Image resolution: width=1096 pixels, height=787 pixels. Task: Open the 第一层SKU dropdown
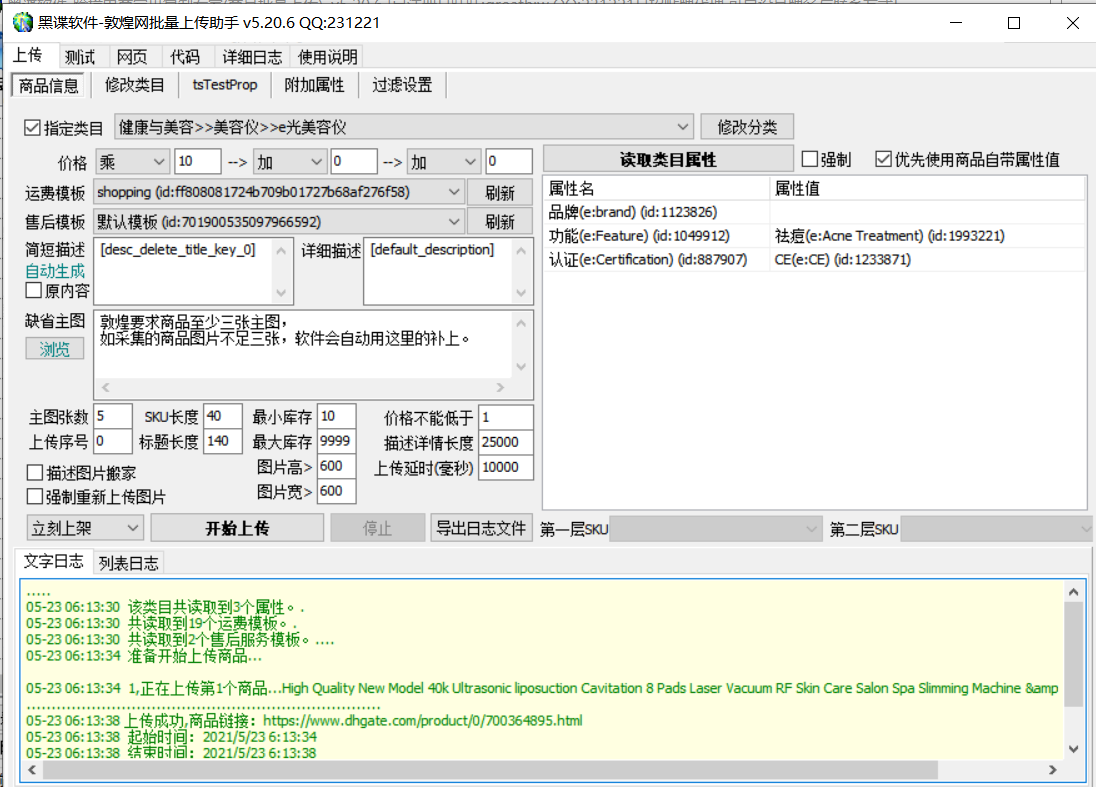[716, 529]
